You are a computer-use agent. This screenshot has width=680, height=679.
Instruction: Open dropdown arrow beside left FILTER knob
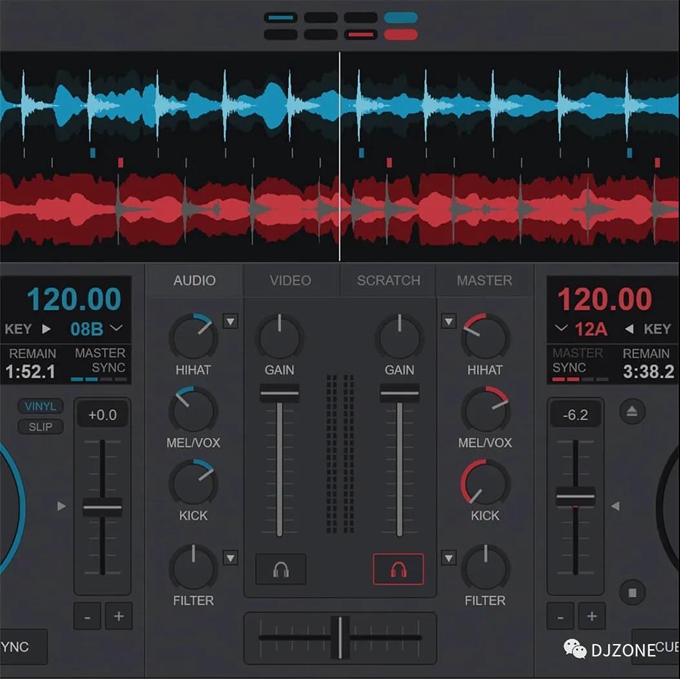click(x=230, y=558)
